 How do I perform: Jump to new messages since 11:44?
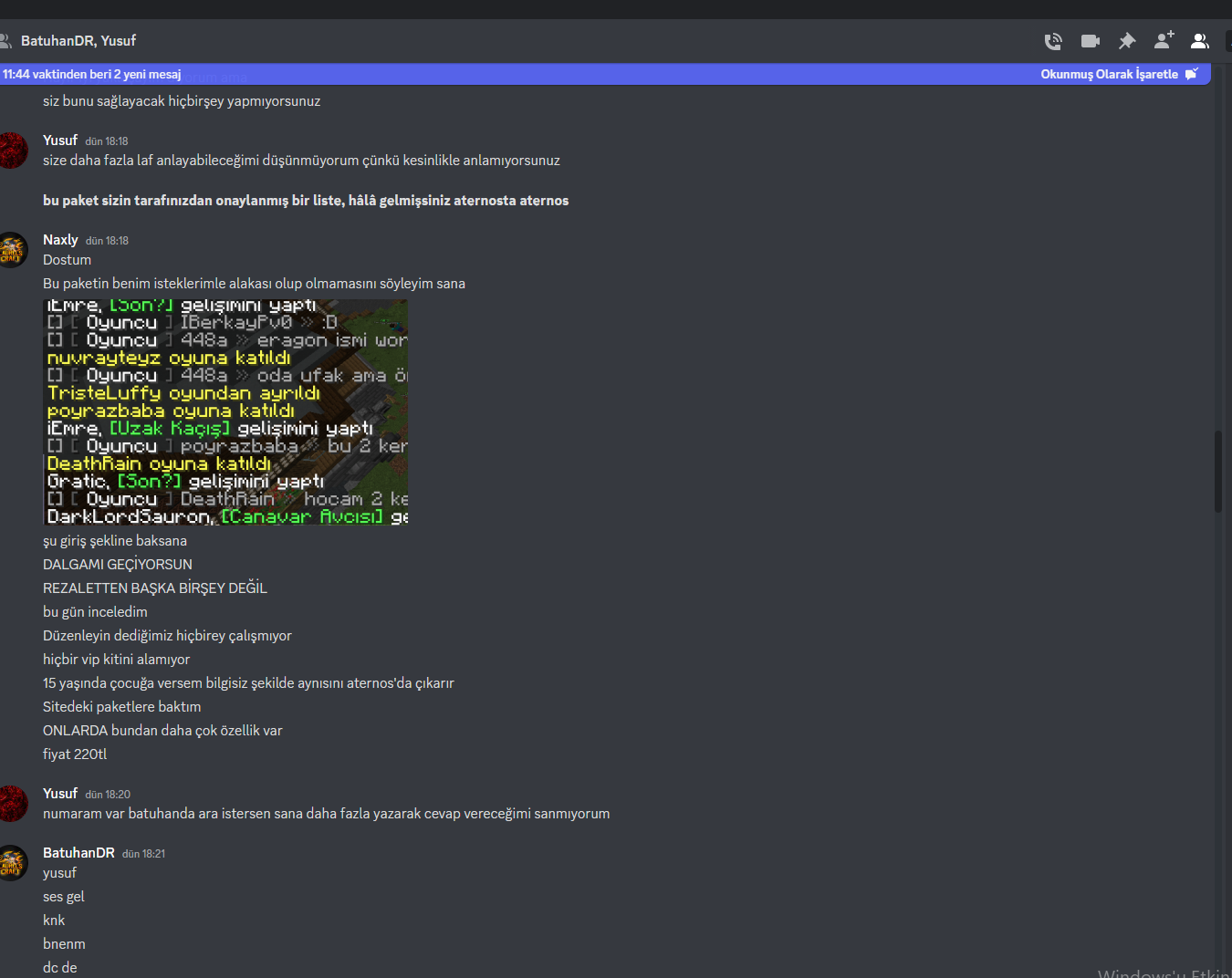(x=91, y=74)
